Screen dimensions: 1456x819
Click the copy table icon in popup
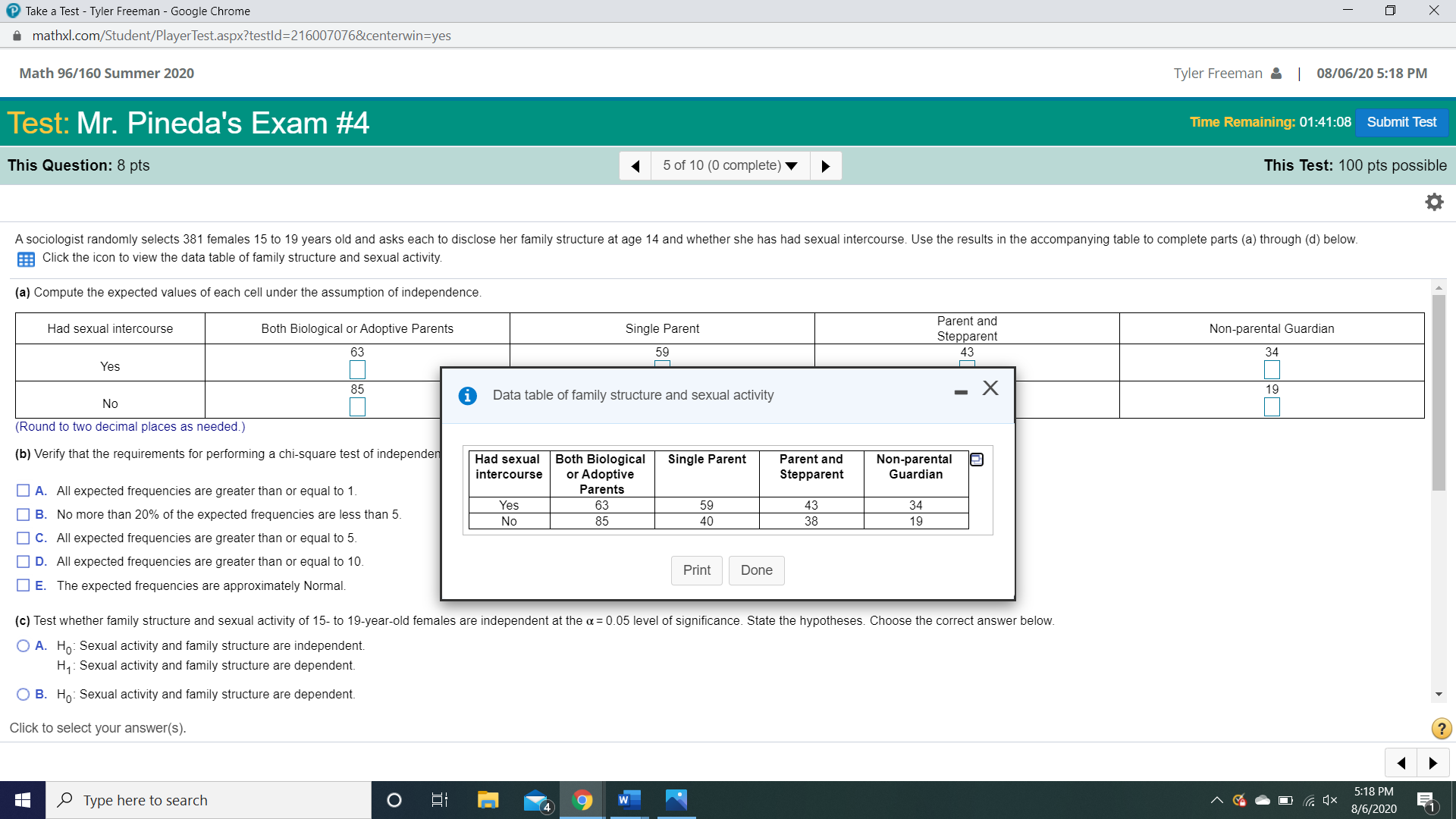pyautogui.click(x=977, y=460)
